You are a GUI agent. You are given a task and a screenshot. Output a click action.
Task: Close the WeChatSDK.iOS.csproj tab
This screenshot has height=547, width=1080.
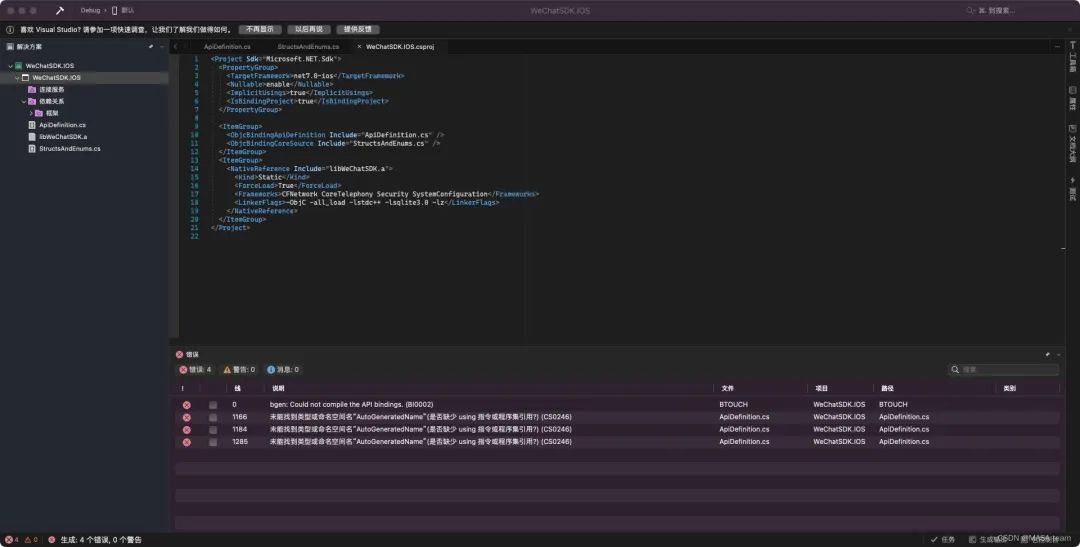pos(360,47)
